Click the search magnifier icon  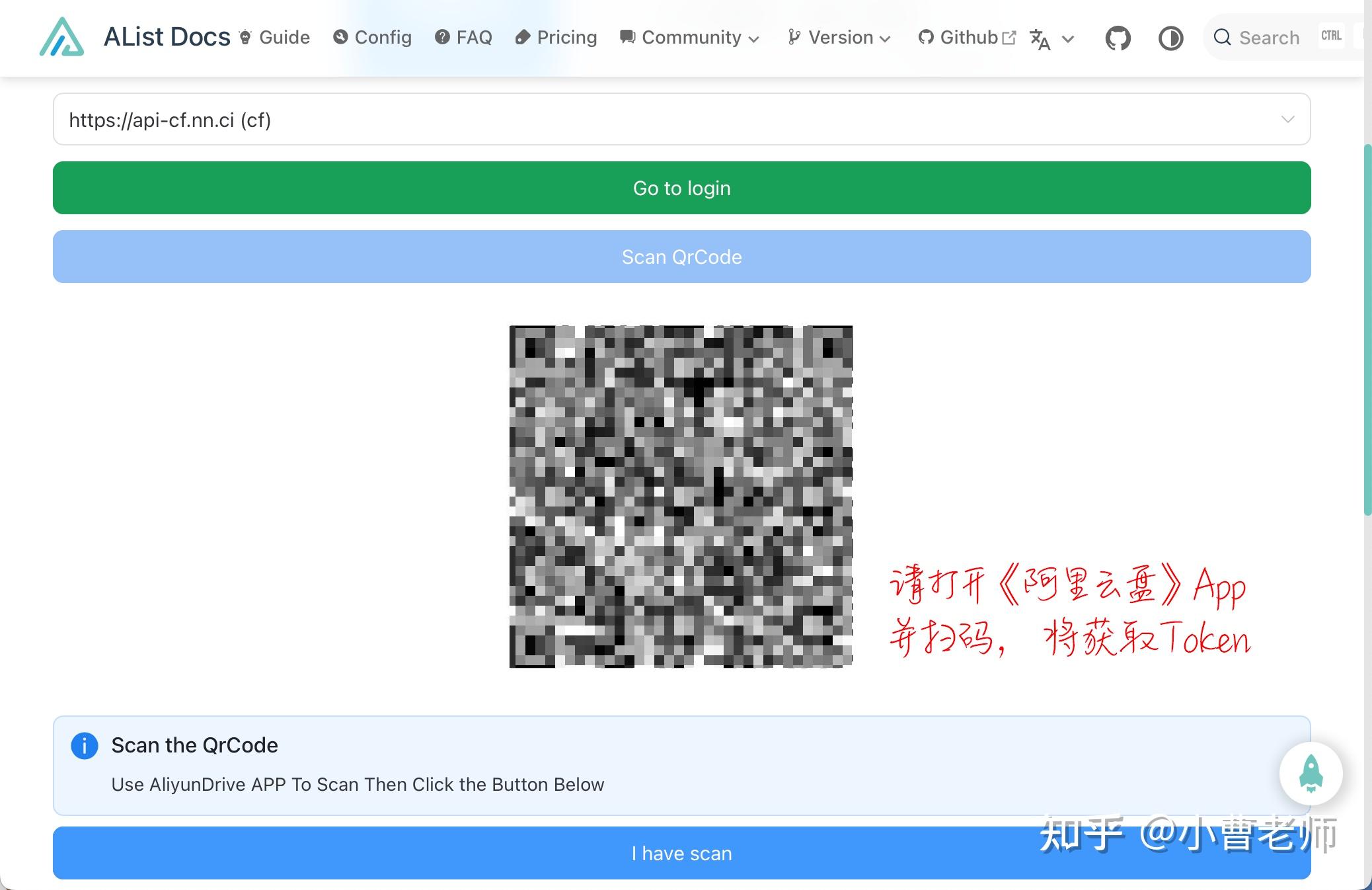1223,37
